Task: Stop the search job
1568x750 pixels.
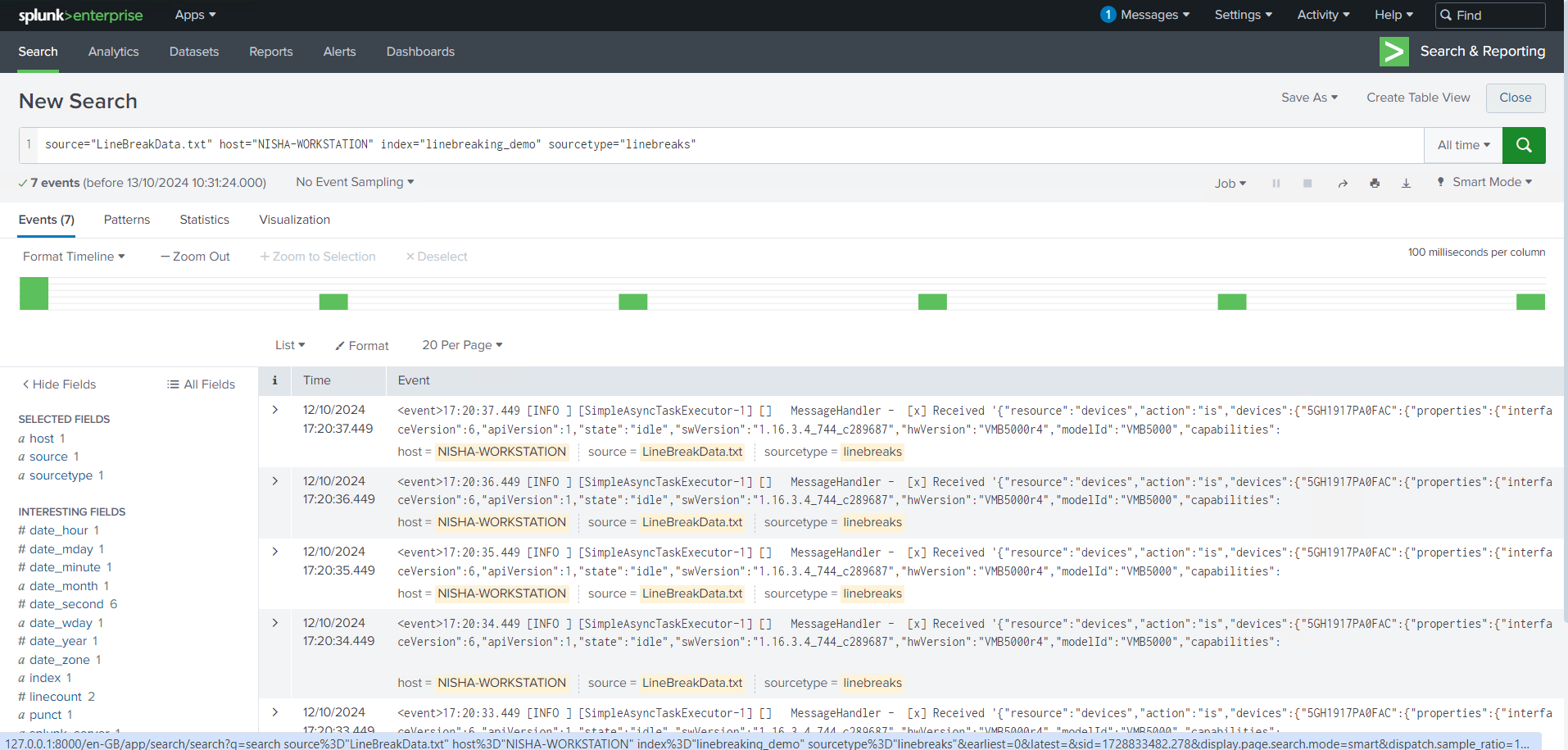Action: point(1307,184)
